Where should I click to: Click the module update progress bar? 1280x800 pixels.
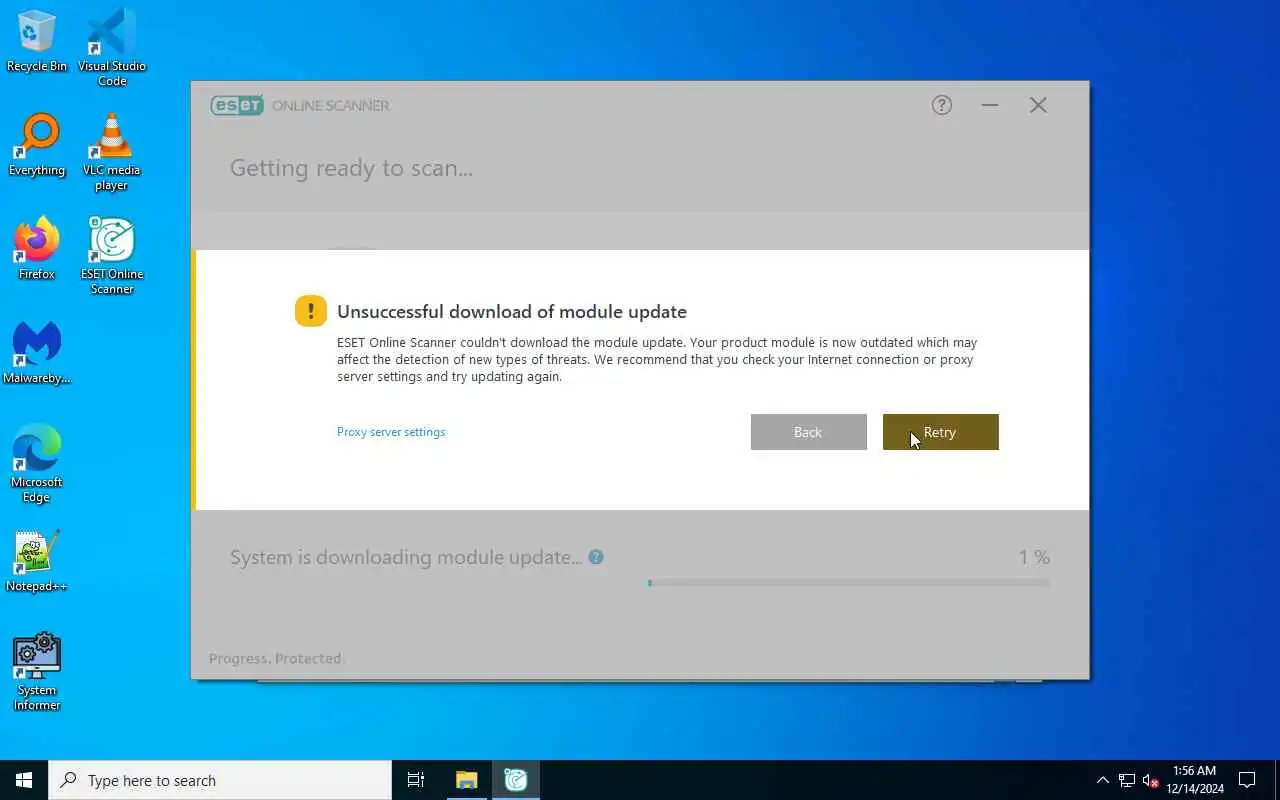click(x=849, y=583)
